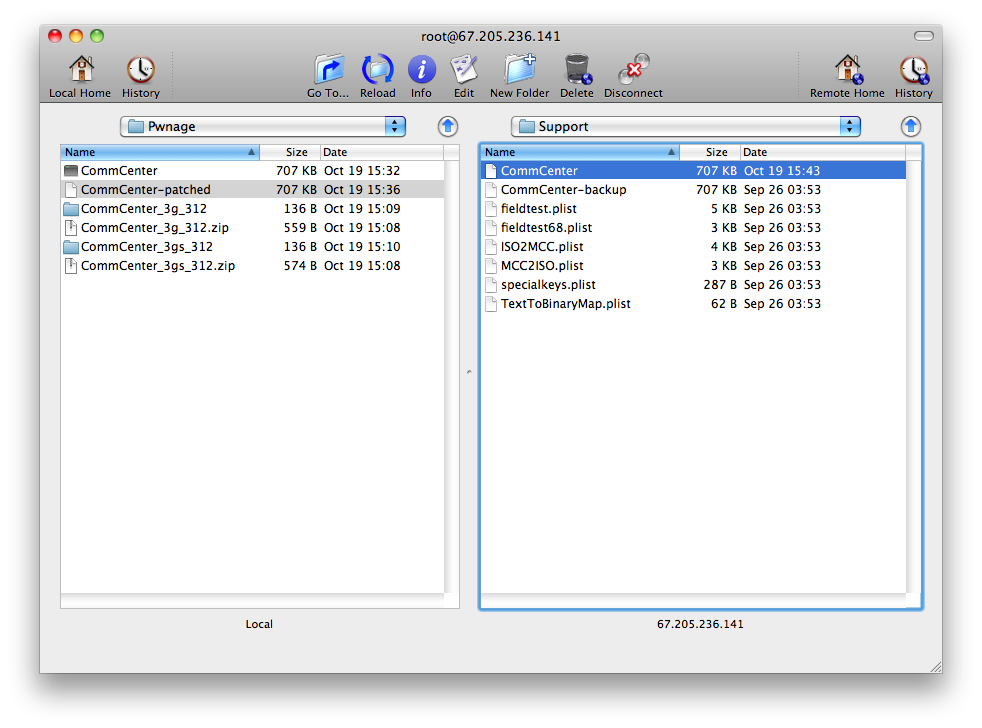Disconnect from the remote server
Viewport: 982px width, 728px height.
[x=633, y=70]
